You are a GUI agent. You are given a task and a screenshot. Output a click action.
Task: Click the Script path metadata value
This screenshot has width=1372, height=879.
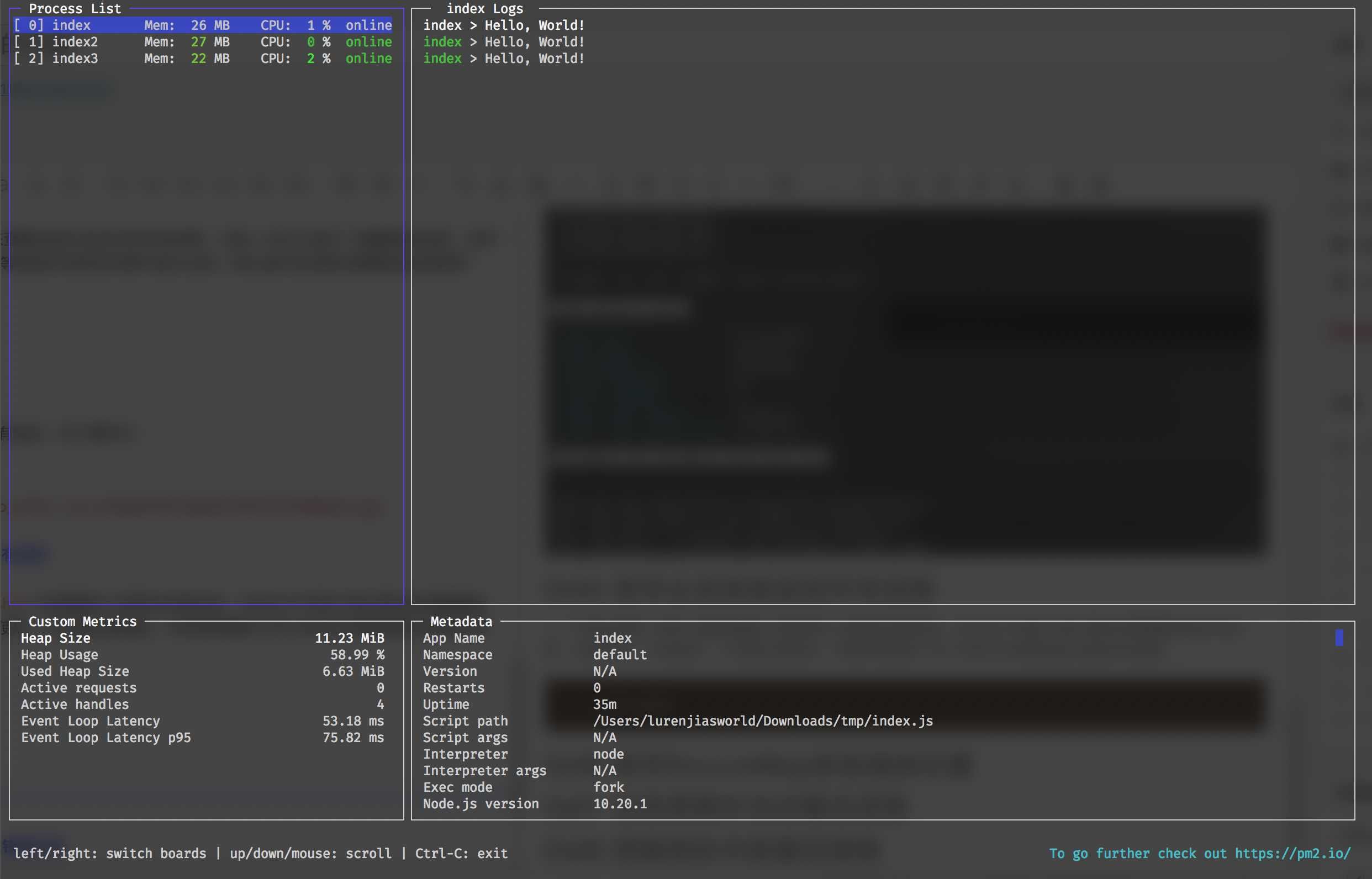click(x=762, y=721)
